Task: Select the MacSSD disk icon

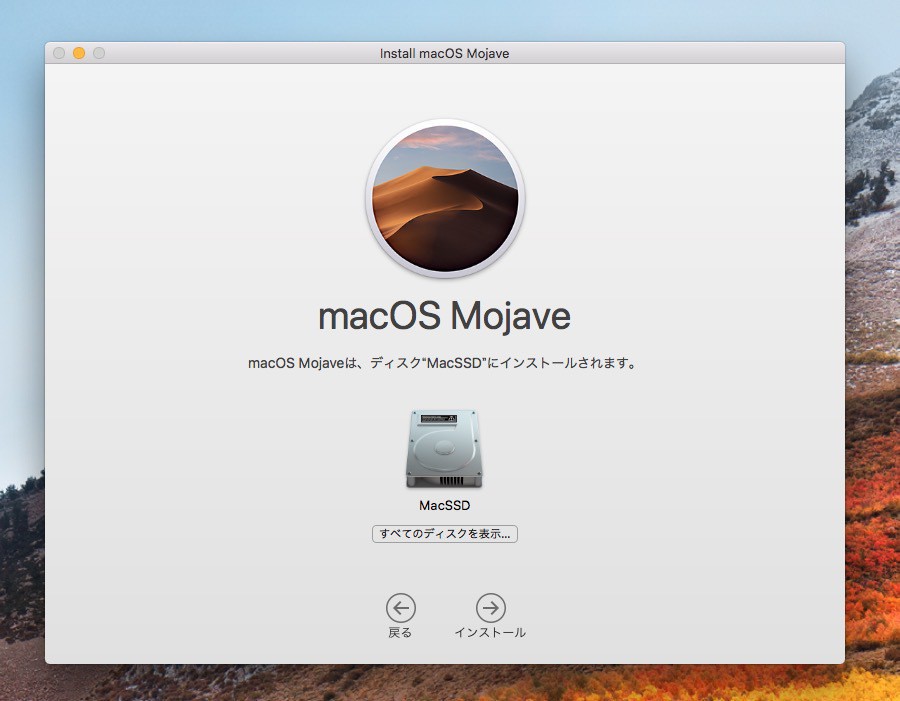Action: pos(444,448)
